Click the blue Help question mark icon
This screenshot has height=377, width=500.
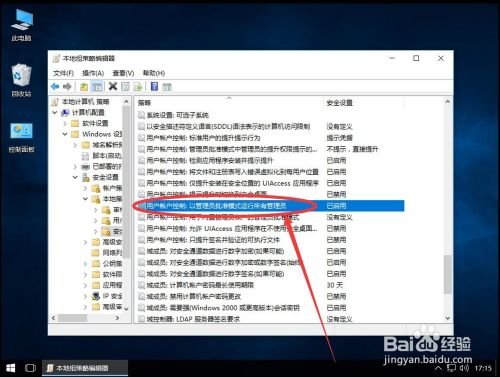point(154,86)
